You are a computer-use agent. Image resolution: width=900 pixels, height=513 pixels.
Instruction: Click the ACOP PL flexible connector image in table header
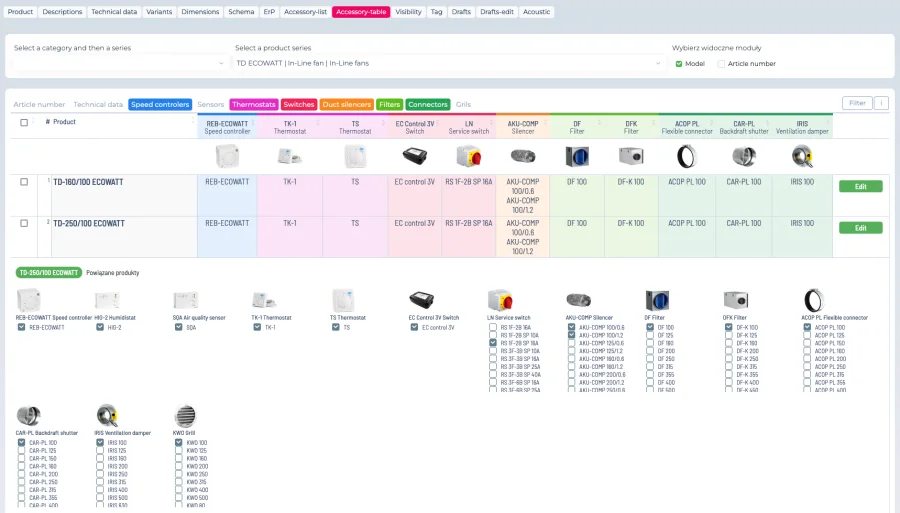pos(686,156)
